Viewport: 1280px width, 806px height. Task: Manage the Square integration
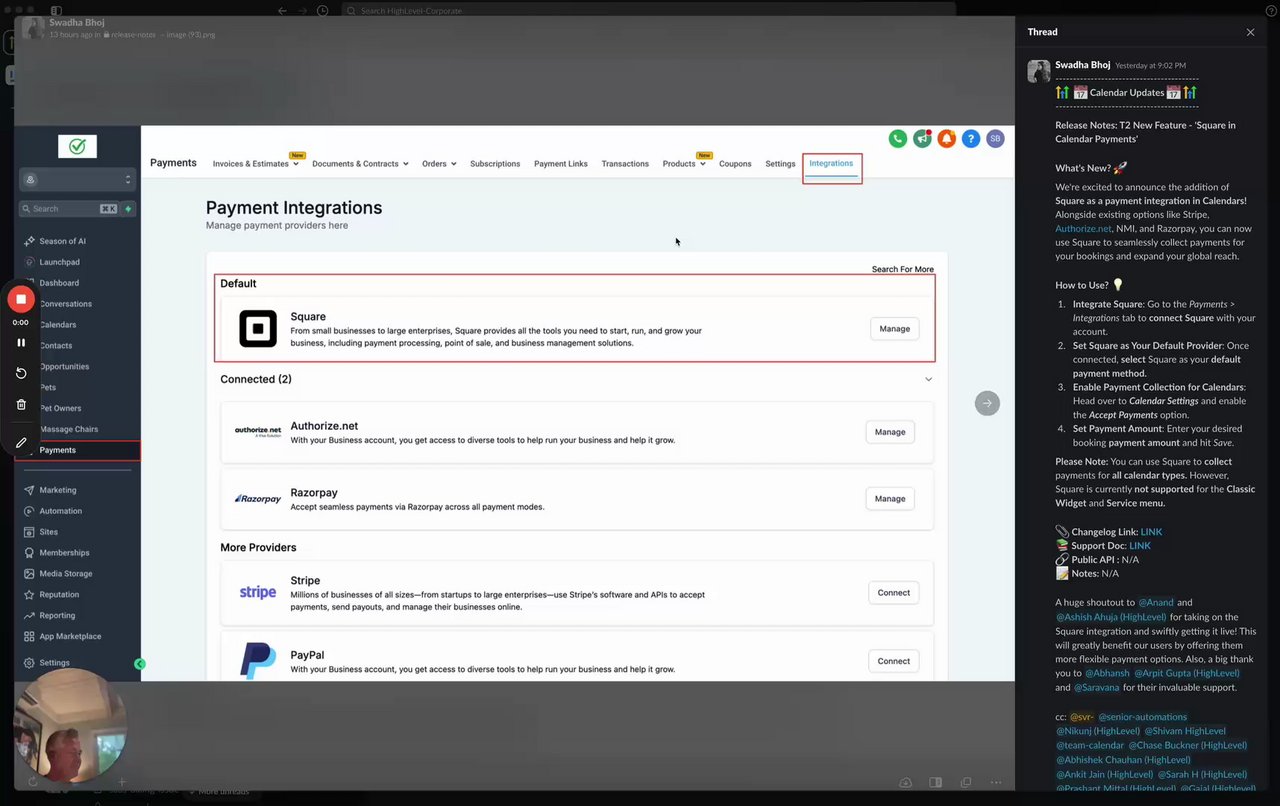894,329
